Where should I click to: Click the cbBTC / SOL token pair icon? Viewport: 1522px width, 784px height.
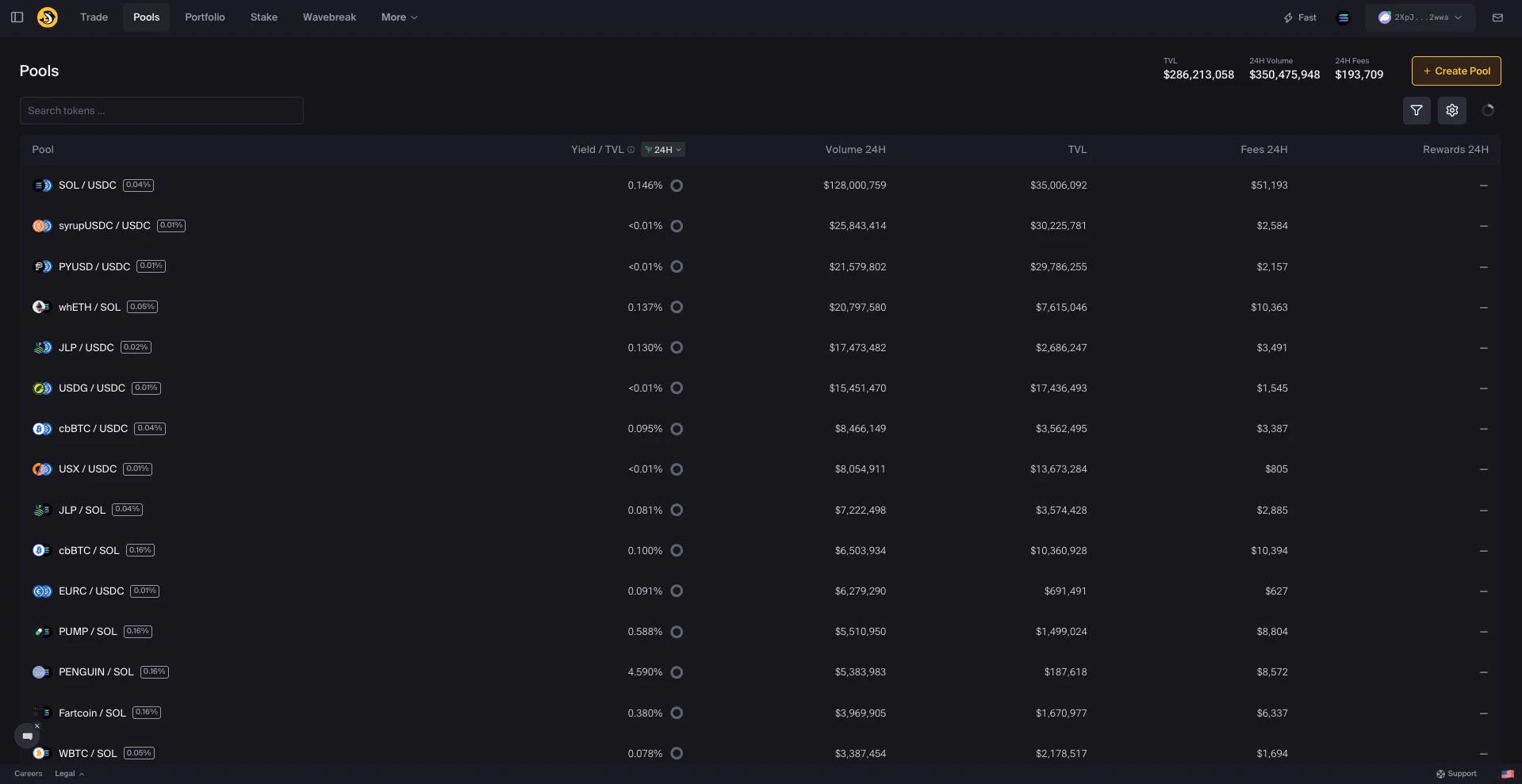pos(42,550)
